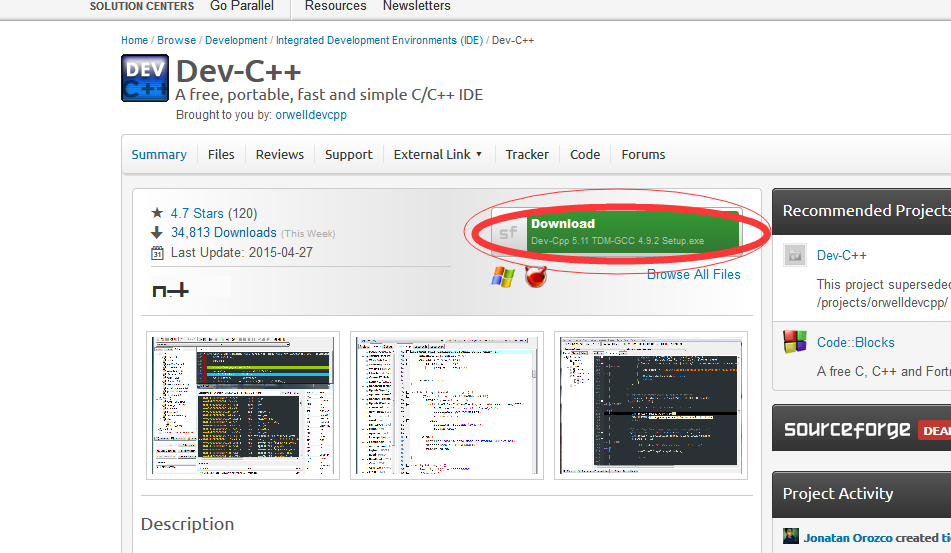Click the green Download button

click(x=617, y=232)
